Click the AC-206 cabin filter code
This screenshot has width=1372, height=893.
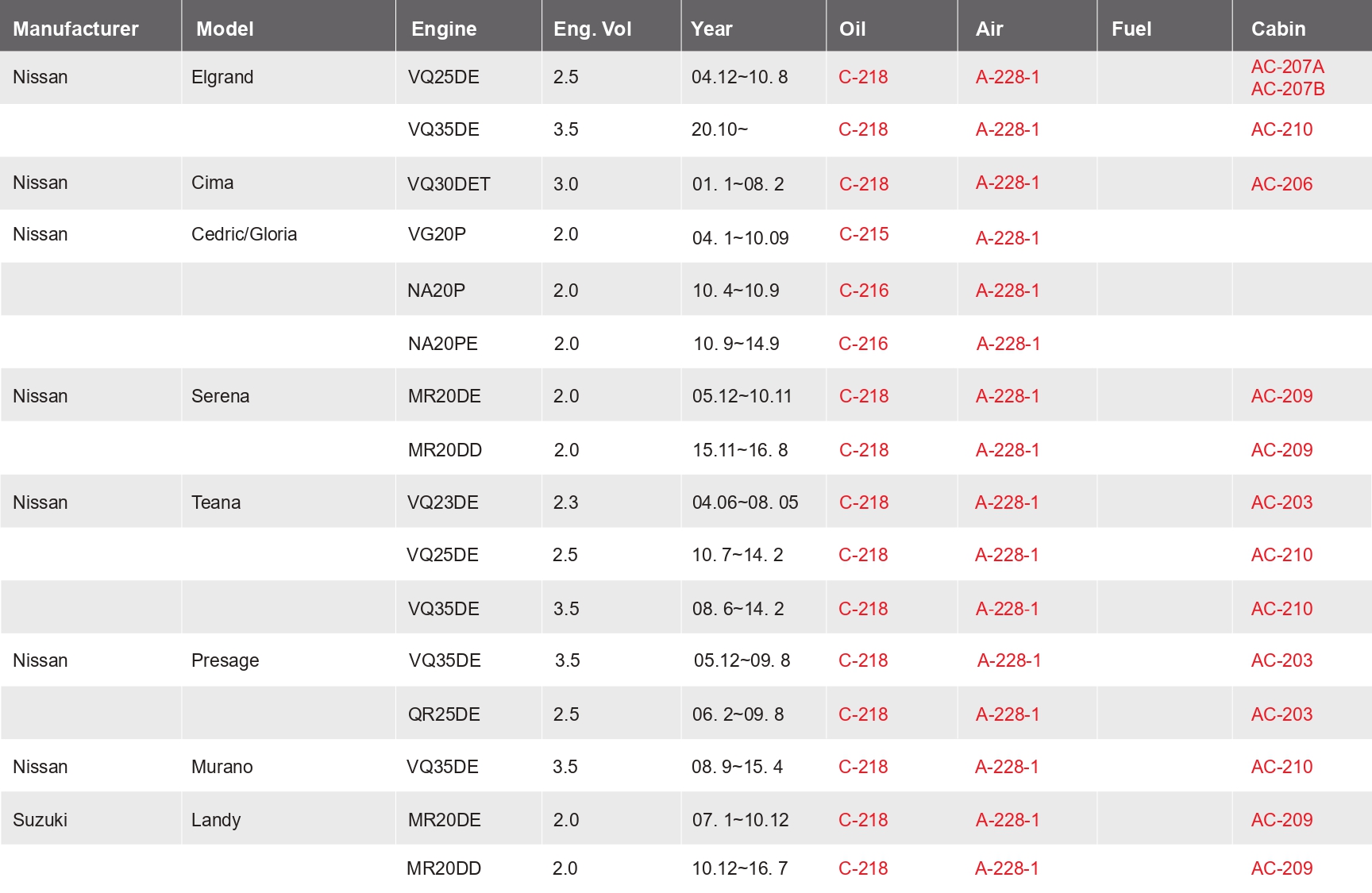click(x=1281, y=184)
